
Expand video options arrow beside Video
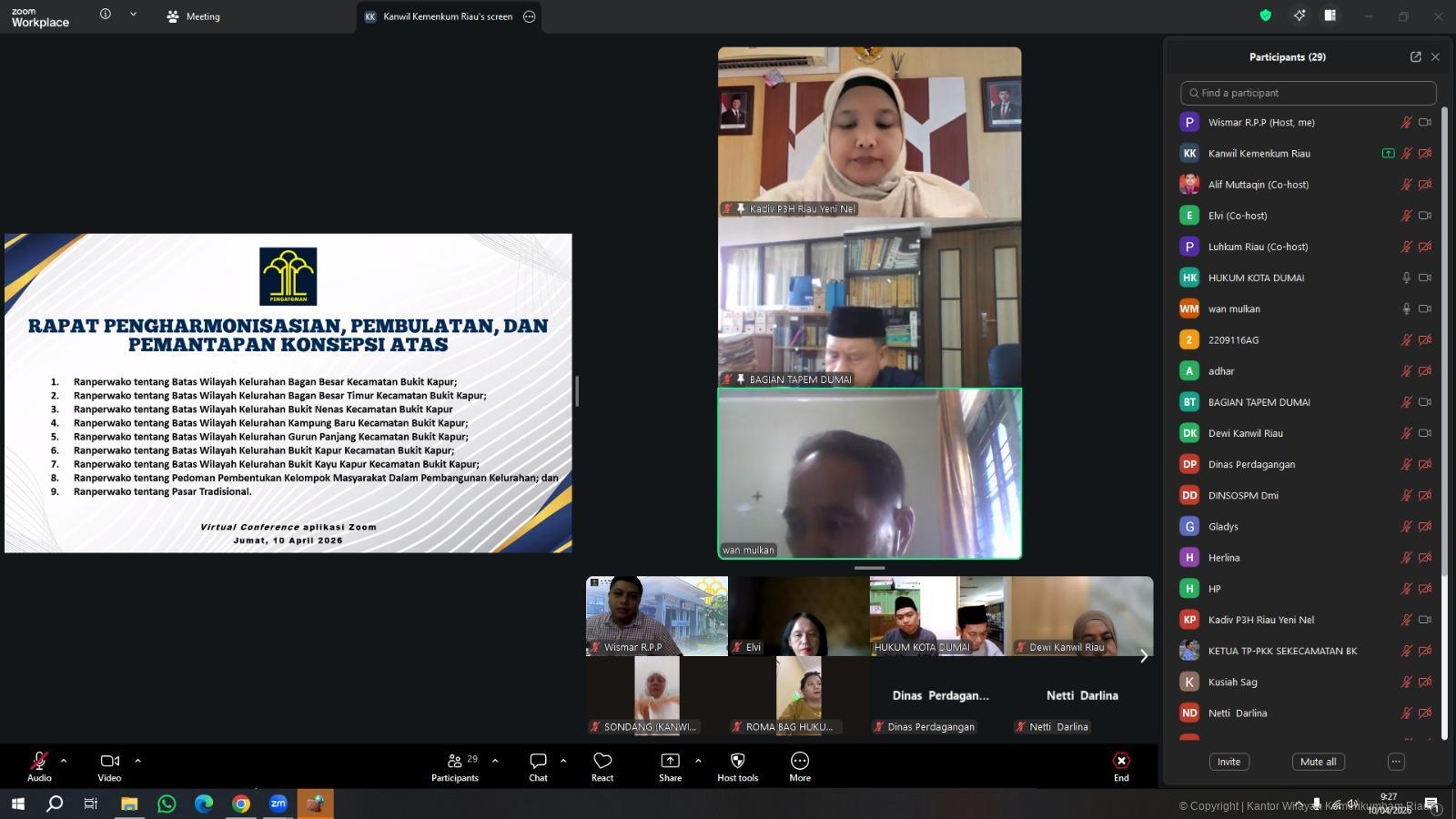(137, 760)
